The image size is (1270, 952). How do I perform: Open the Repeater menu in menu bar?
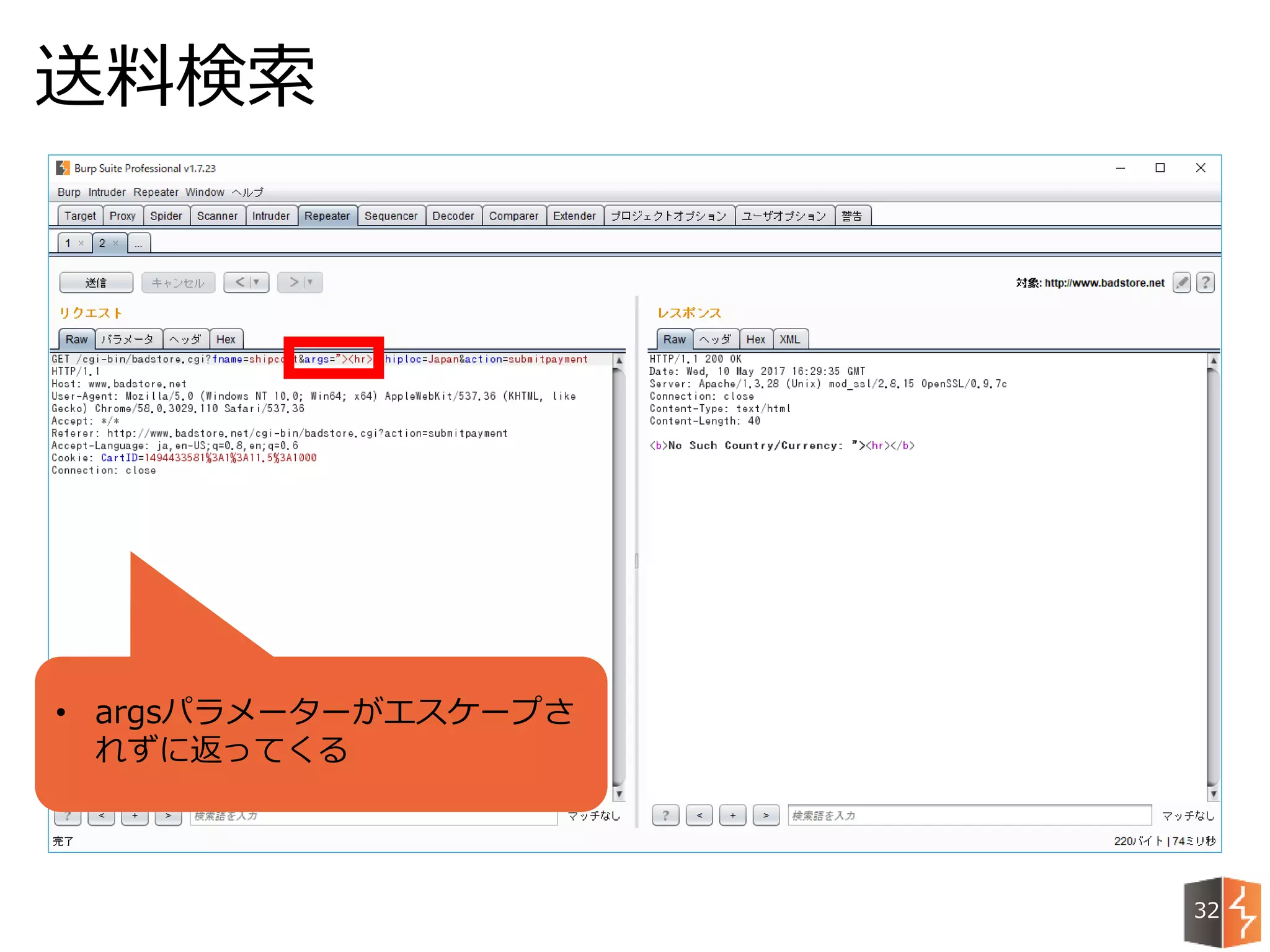(156, 192)
